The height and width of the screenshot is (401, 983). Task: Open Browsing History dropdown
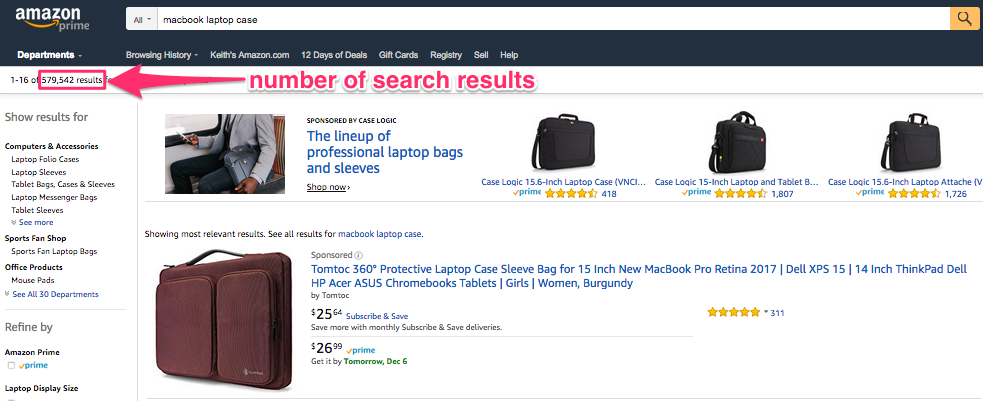162,55
